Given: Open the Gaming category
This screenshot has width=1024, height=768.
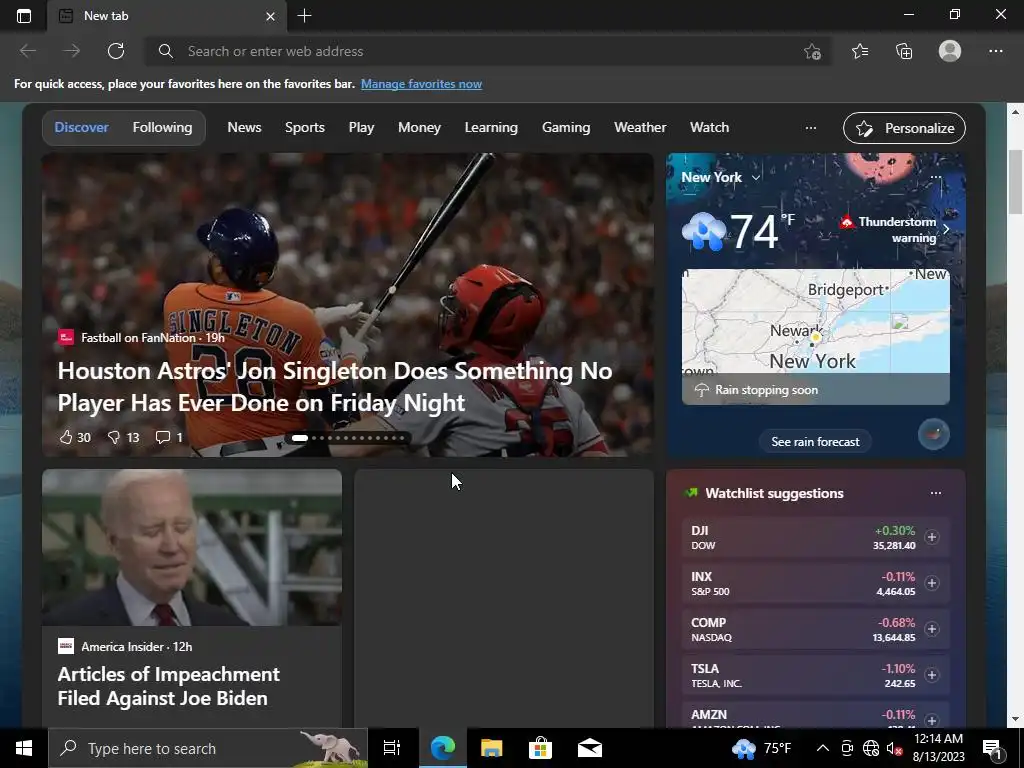Looking at the screenshot, I should pyautogui.click(x=566, y=127).
